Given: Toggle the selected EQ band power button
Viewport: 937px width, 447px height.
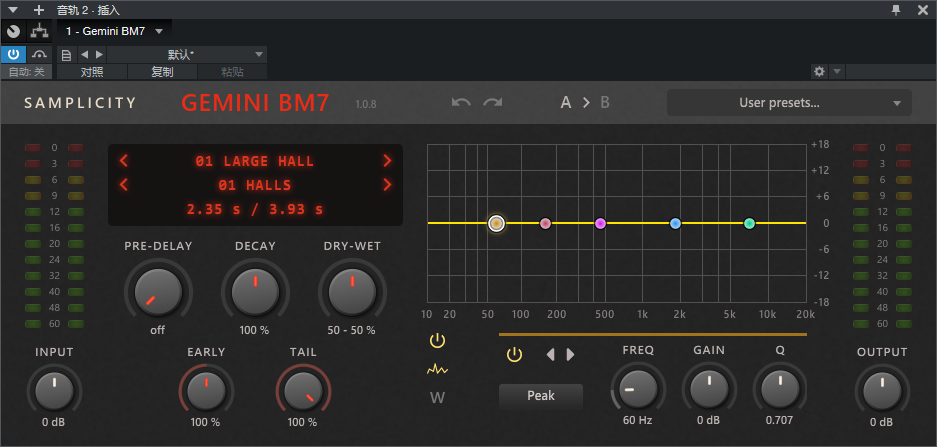Looking at the screenshot, I should pos(514,355).
